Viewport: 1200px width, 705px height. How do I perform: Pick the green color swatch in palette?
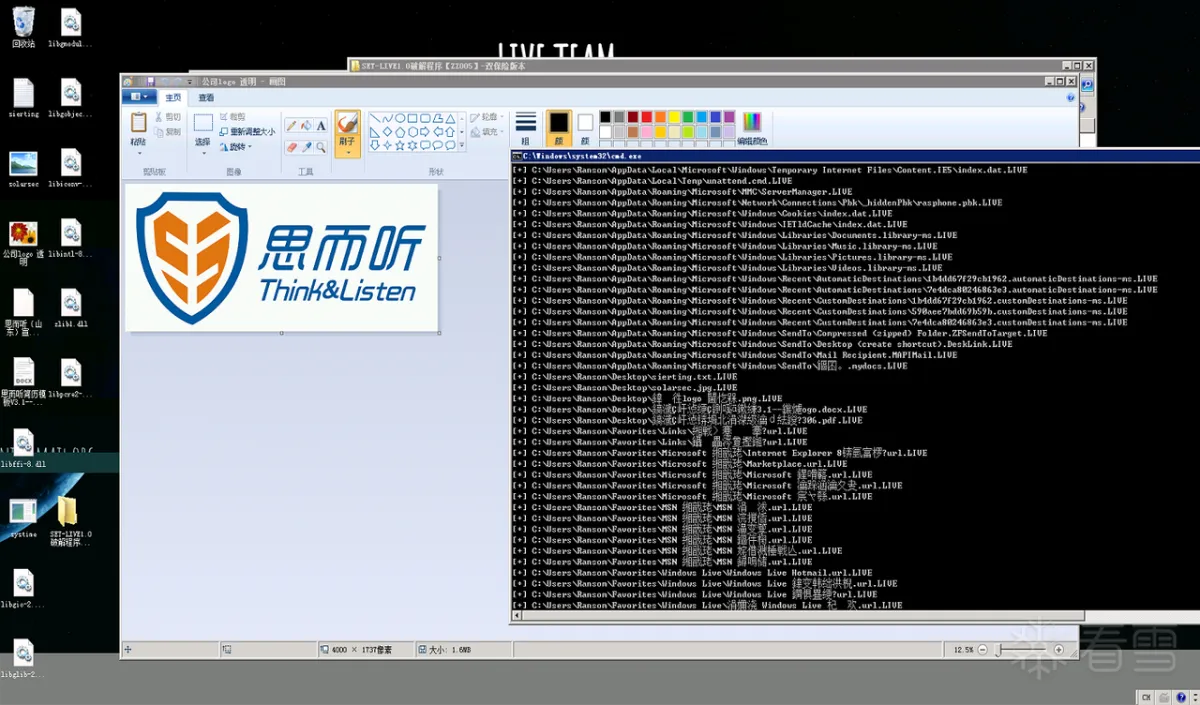[x=689, y=117]
